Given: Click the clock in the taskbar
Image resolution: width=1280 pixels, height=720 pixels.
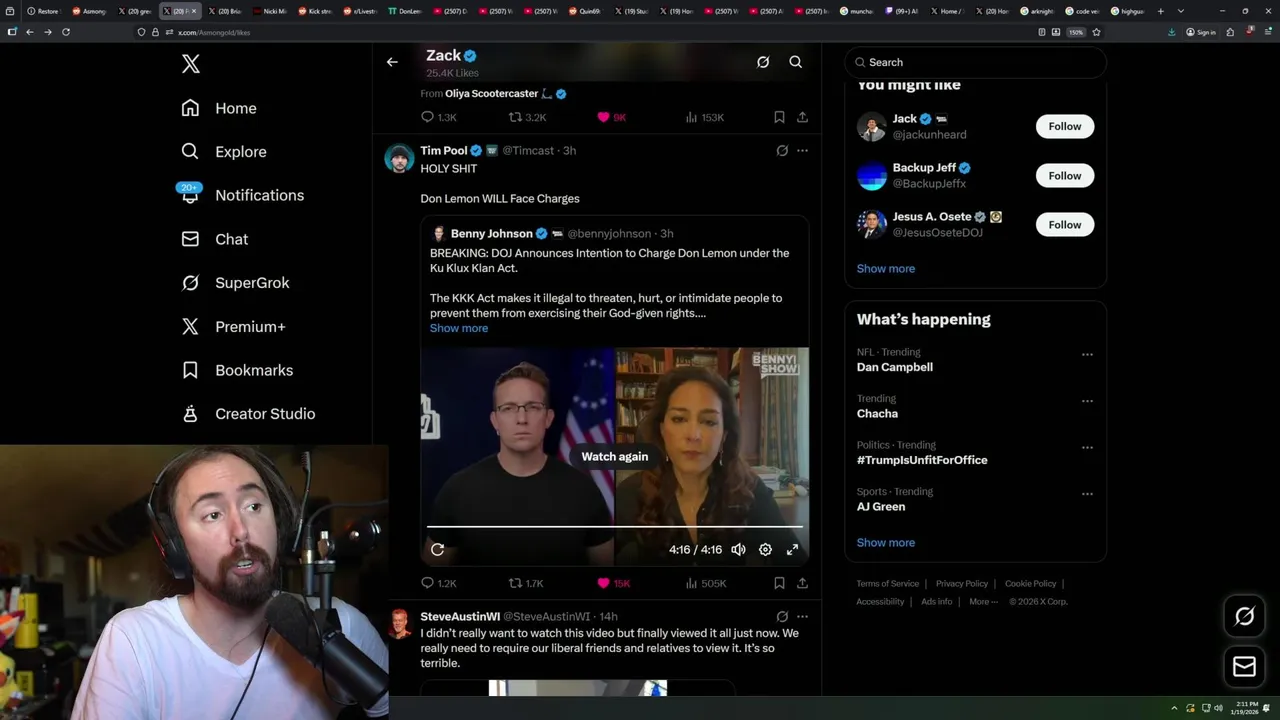Looking at the screenshot, I should pos(1245,708).
